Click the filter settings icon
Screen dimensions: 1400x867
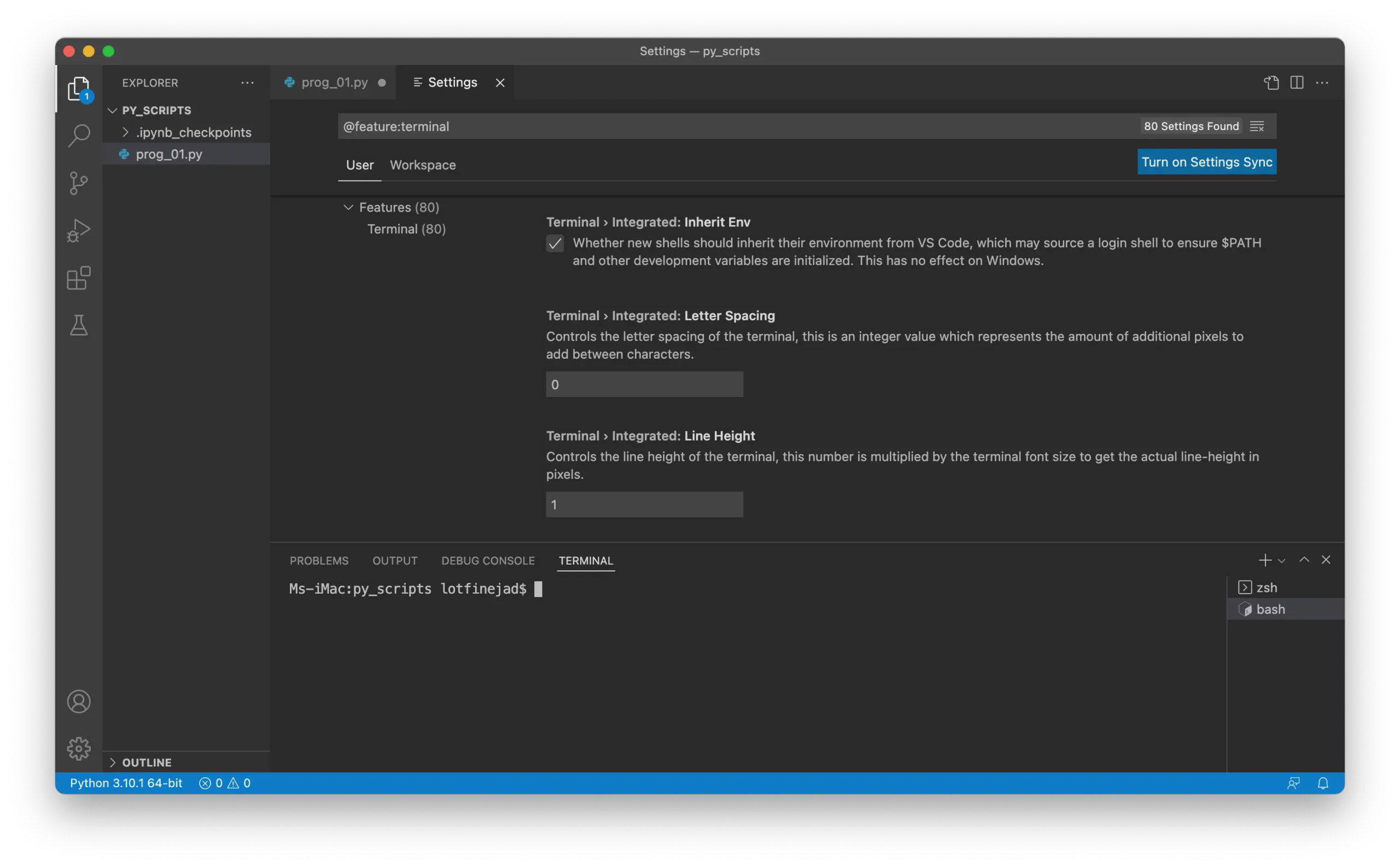pos(1257,126)
